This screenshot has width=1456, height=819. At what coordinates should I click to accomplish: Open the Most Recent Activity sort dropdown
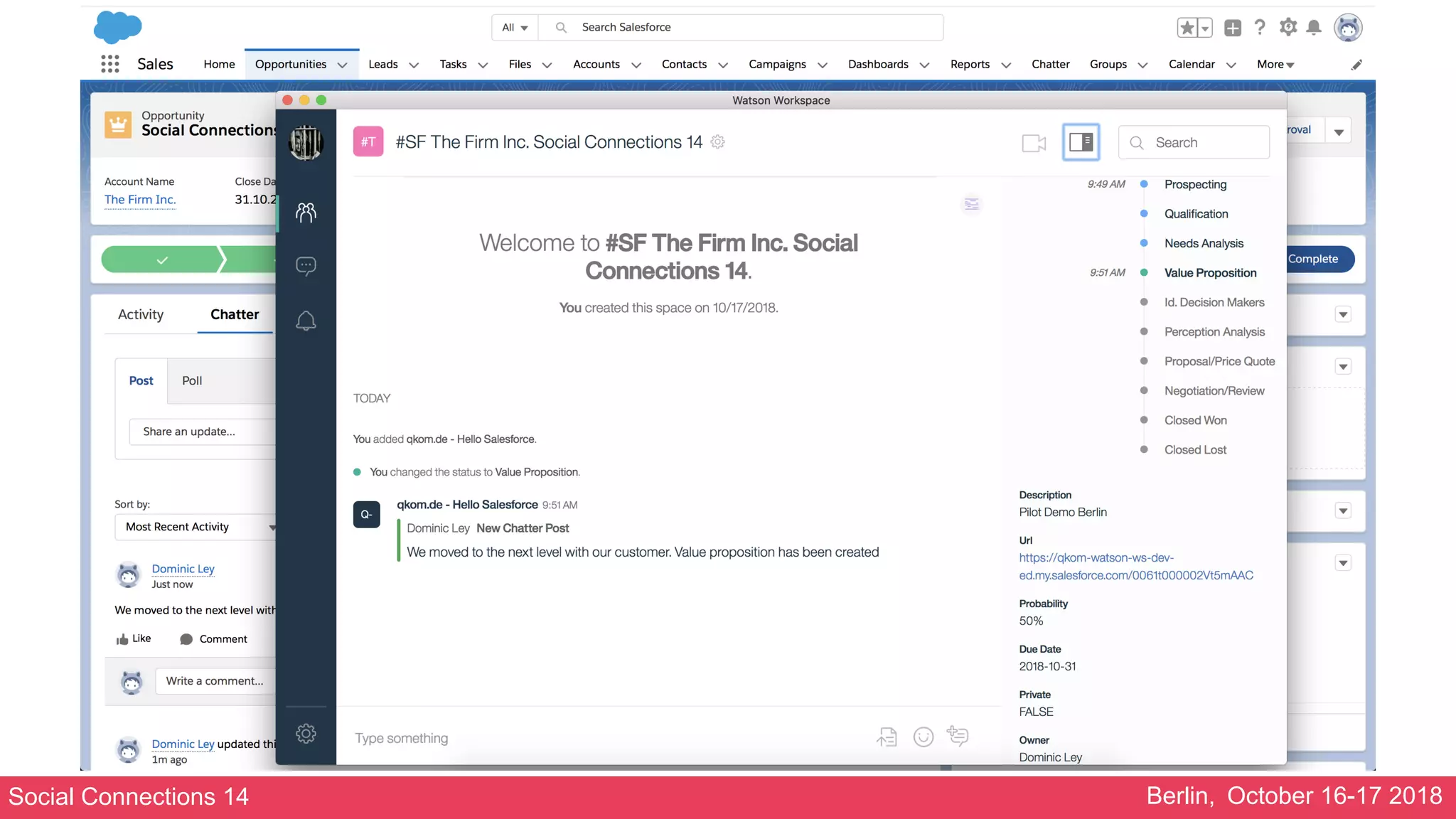click(x=195, y=527)
